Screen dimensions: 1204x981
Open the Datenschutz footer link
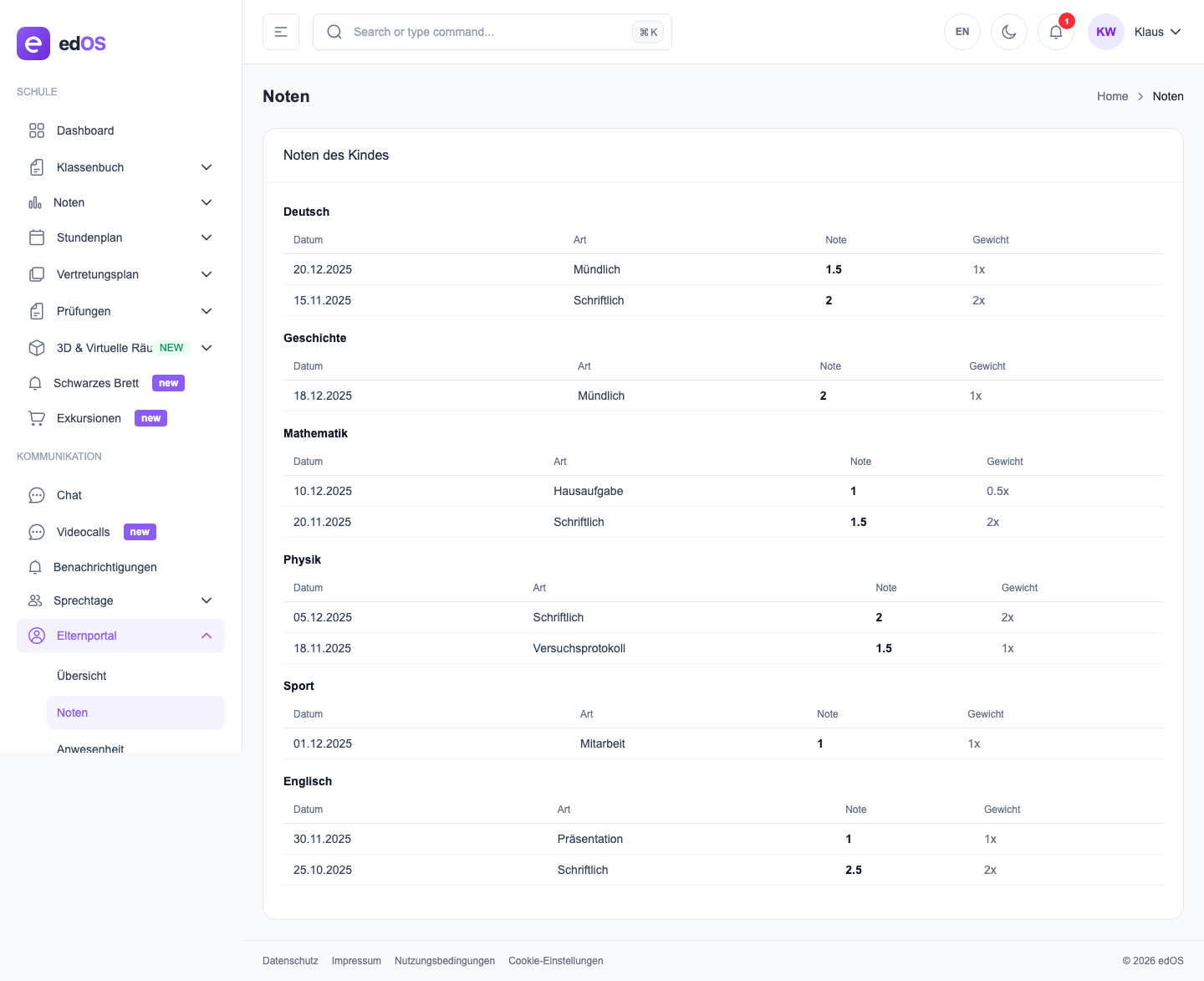coord(290,961)
